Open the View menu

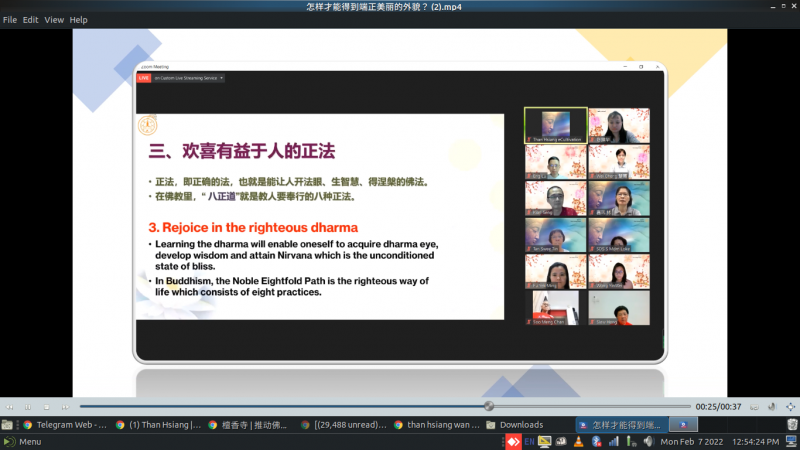tap(54, 20)
